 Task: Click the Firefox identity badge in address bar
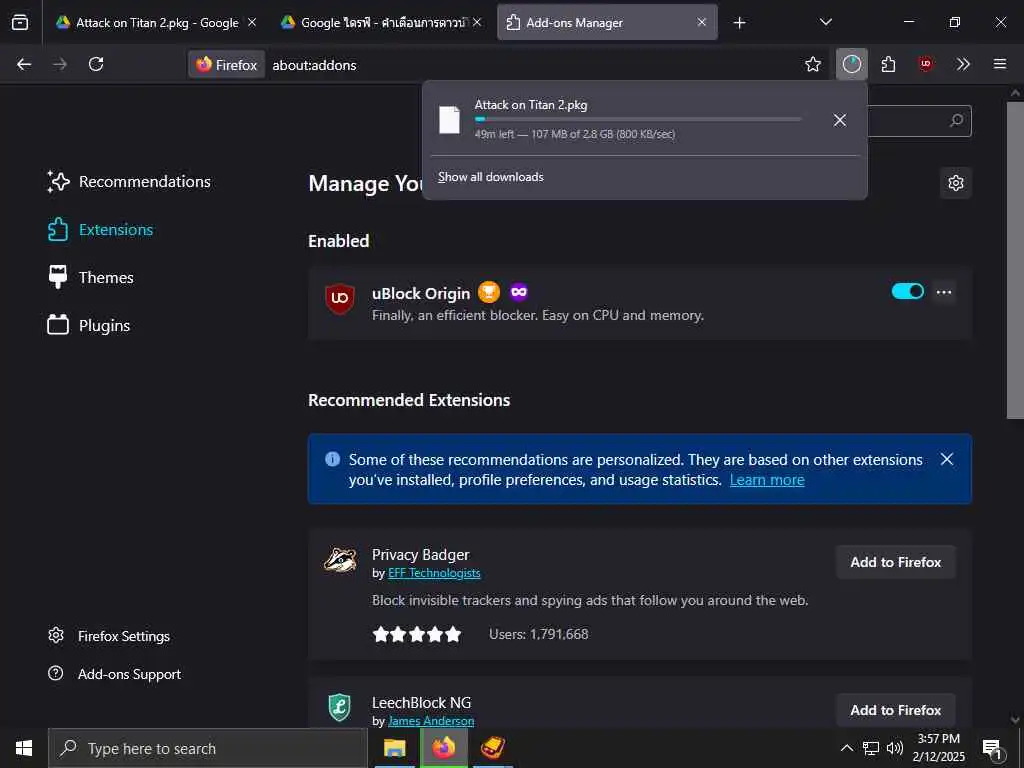click(x=227, y=65)
